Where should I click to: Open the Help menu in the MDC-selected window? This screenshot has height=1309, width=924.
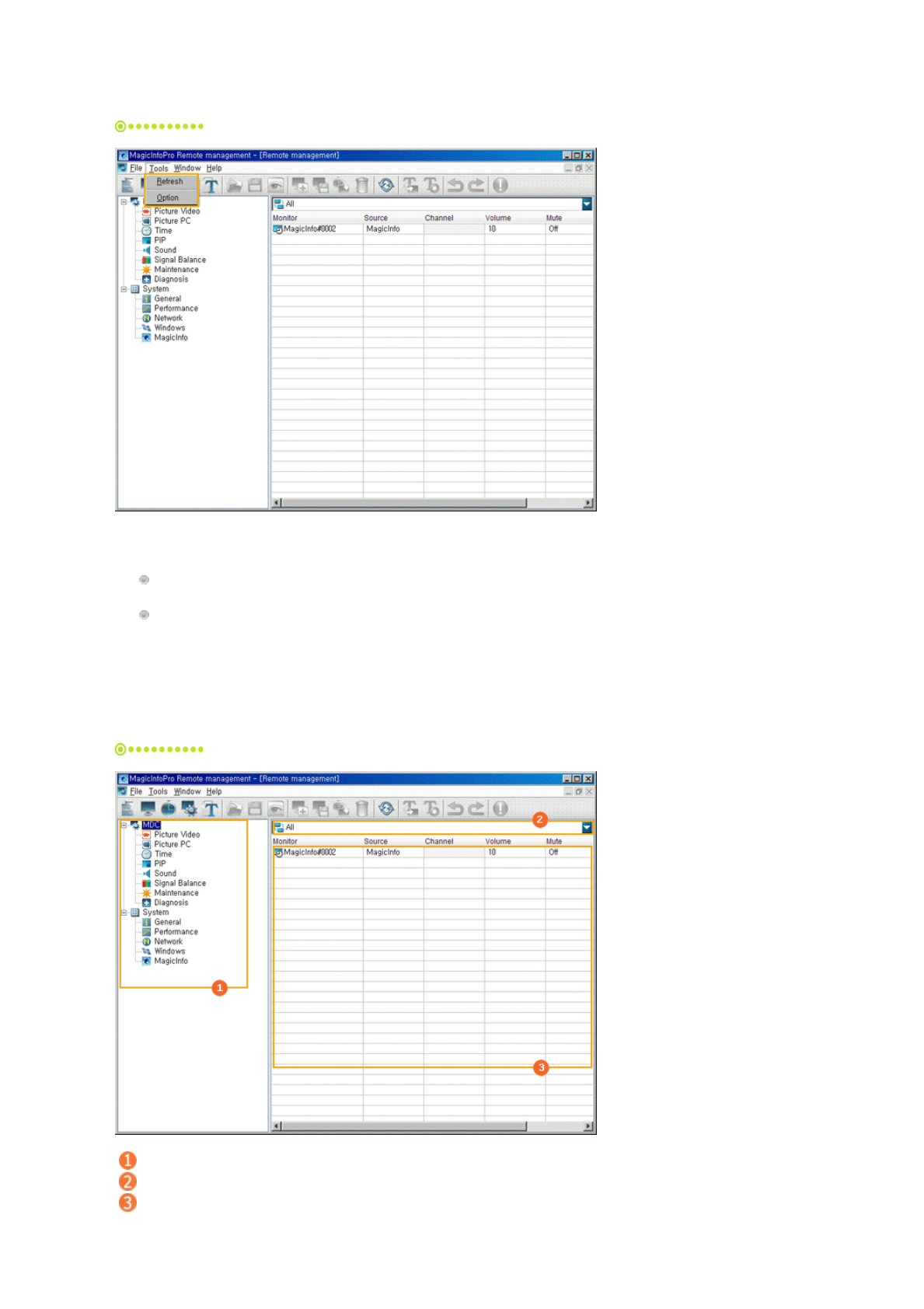pos(214,791)
